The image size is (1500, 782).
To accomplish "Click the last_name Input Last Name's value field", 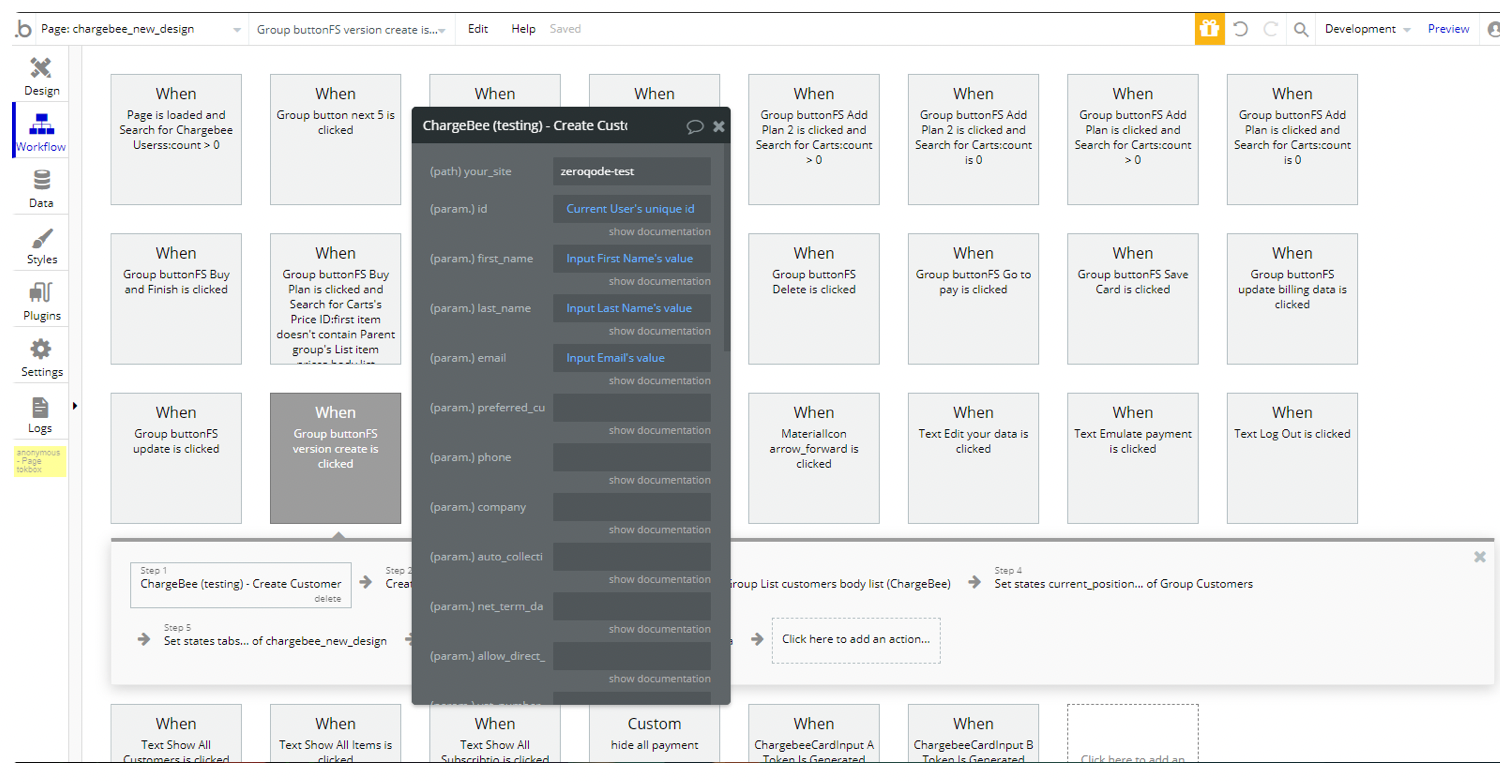I will (632, 308).
